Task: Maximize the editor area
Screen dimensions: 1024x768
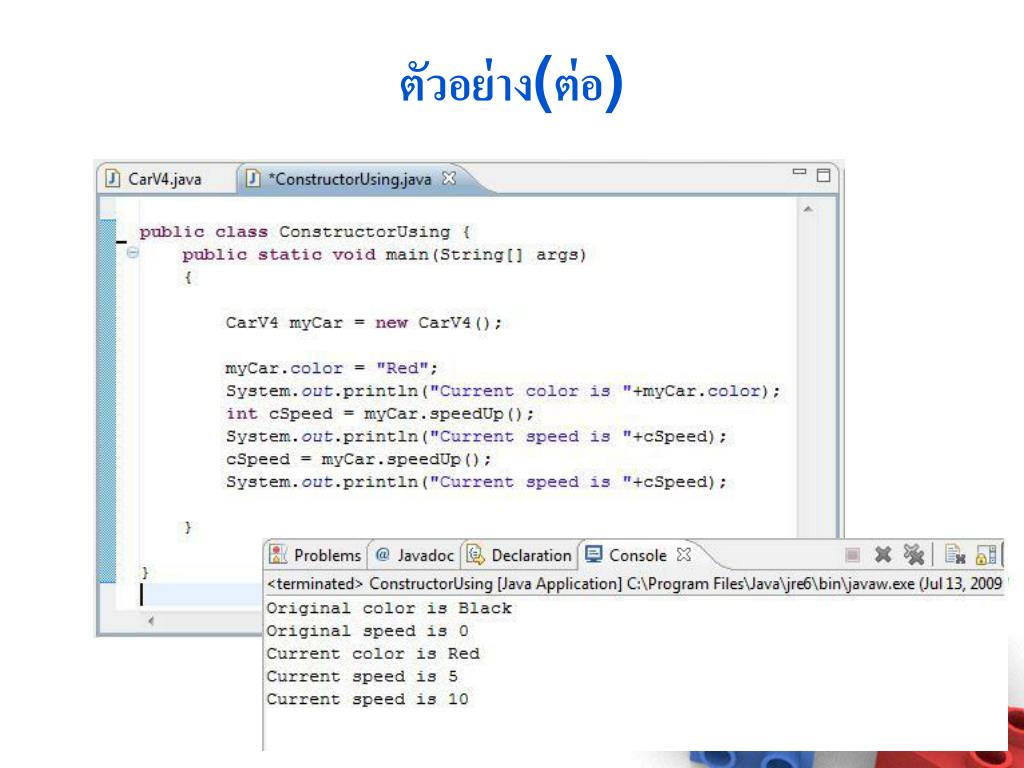Action: coord(824,174)
